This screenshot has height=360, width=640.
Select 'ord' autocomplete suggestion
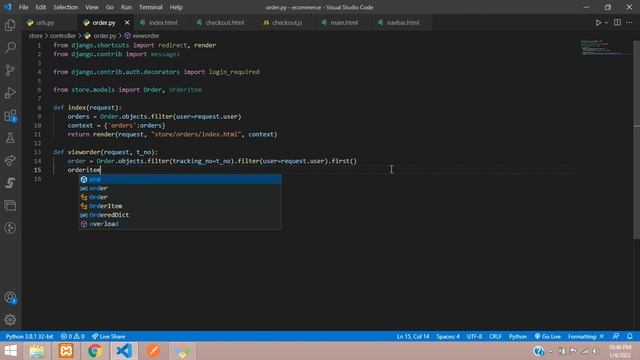(x=180, y=179)
